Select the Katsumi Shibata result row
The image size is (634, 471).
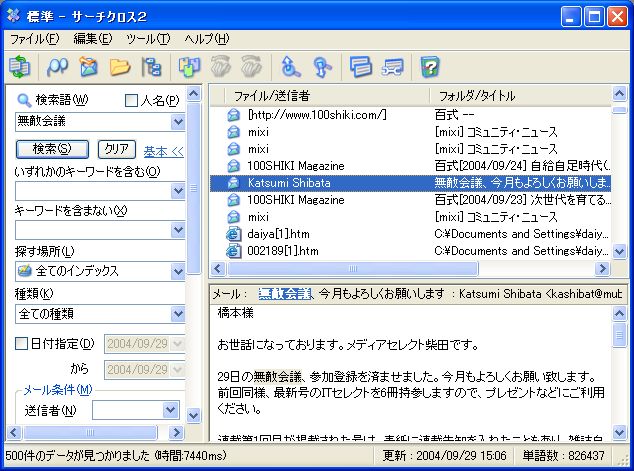[x=410, y=183]
